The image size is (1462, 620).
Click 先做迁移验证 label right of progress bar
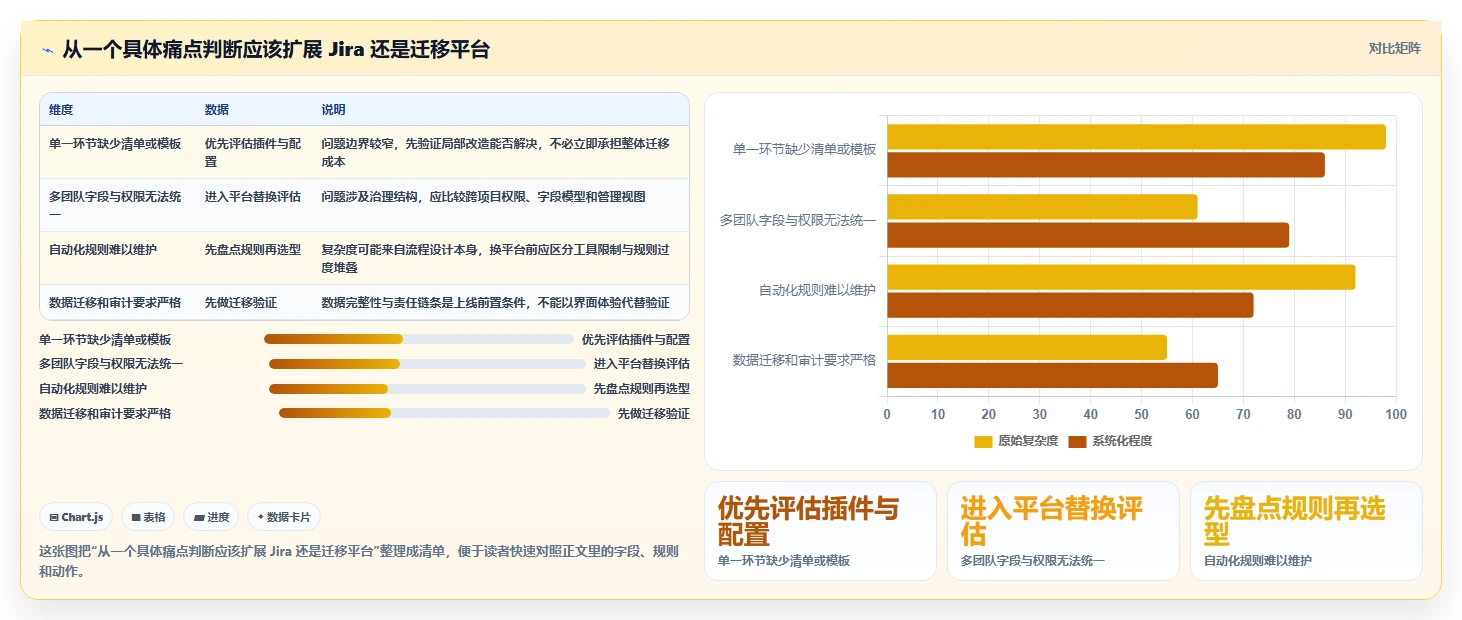(654, 413)
